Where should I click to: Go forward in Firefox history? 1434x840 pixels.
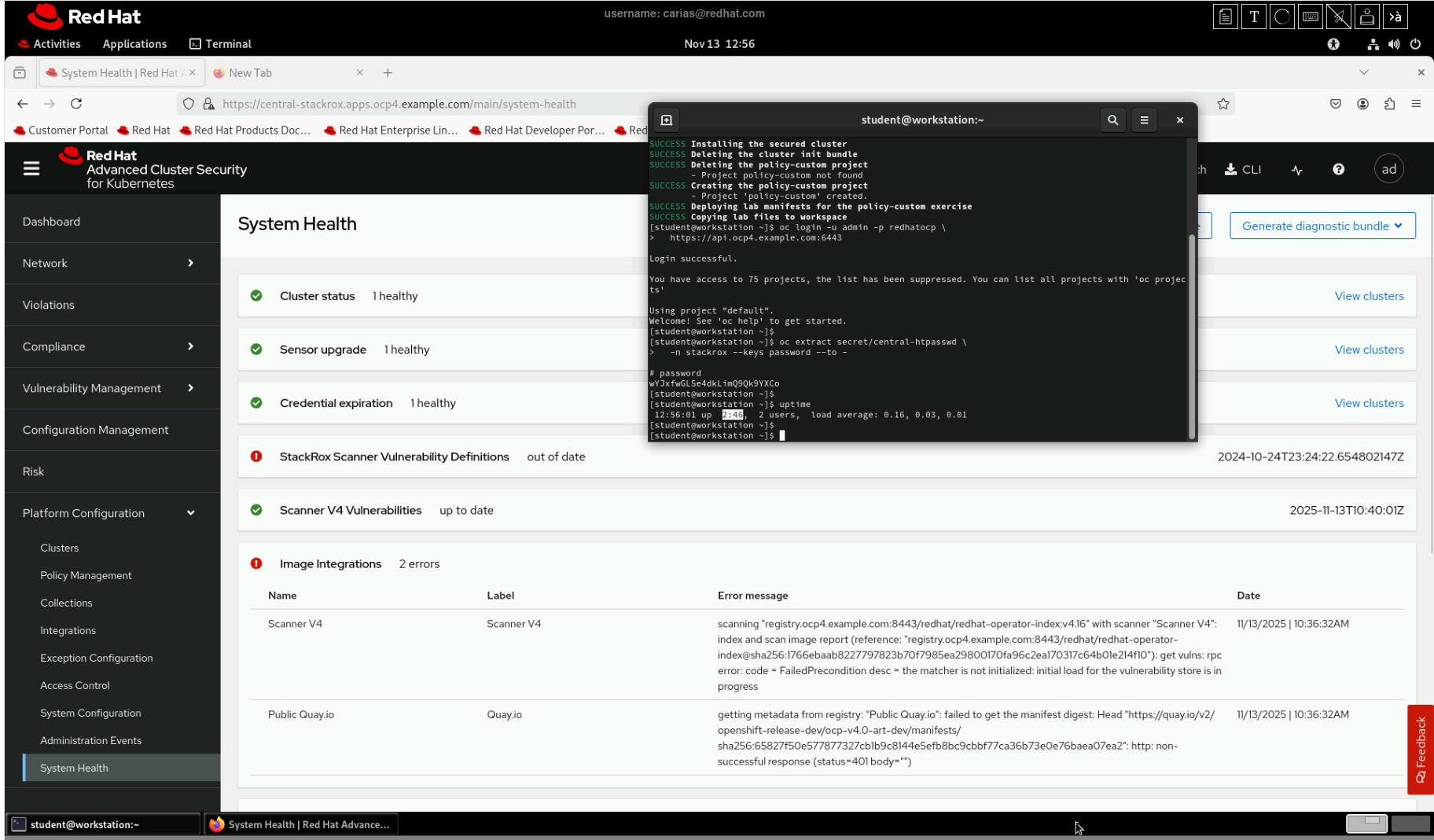click(x=50, y=104)
